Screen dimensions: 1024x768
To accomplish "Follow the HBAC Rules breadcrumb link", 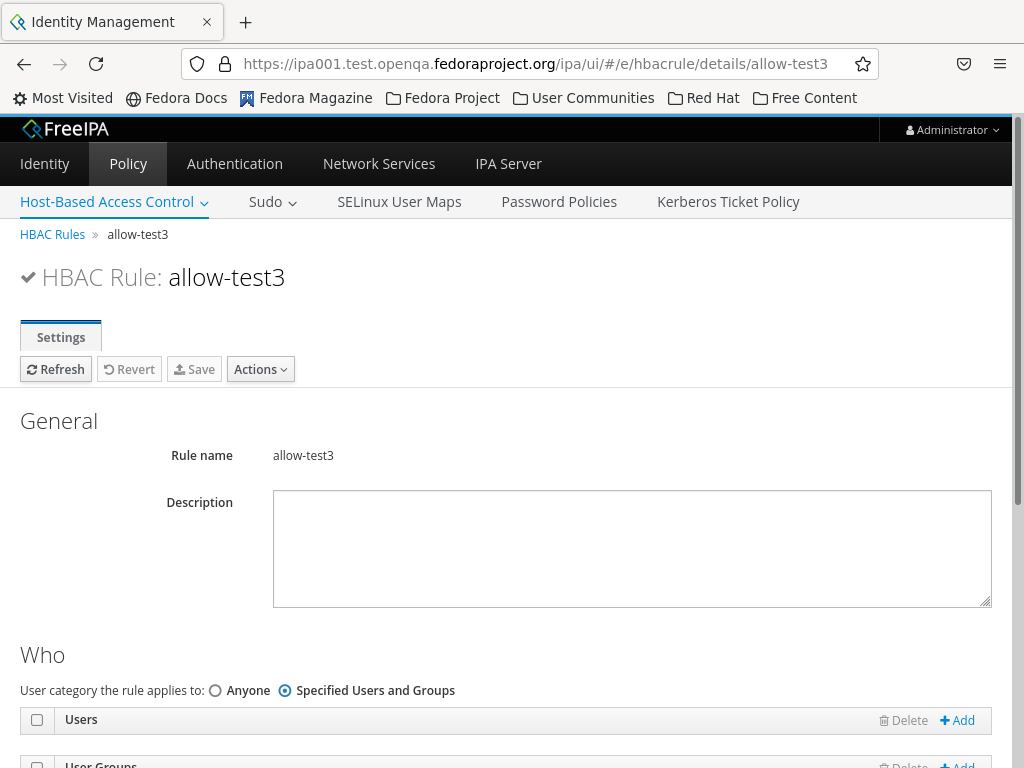I will click(x=52, y=234).
